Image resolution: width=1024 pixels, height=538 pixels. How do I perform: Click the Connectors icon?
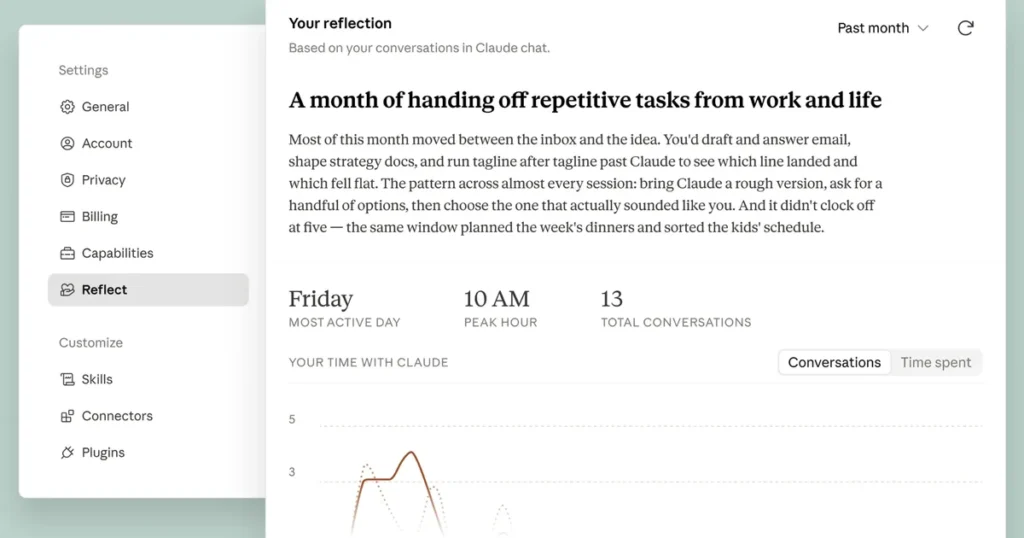pos(67,416)
